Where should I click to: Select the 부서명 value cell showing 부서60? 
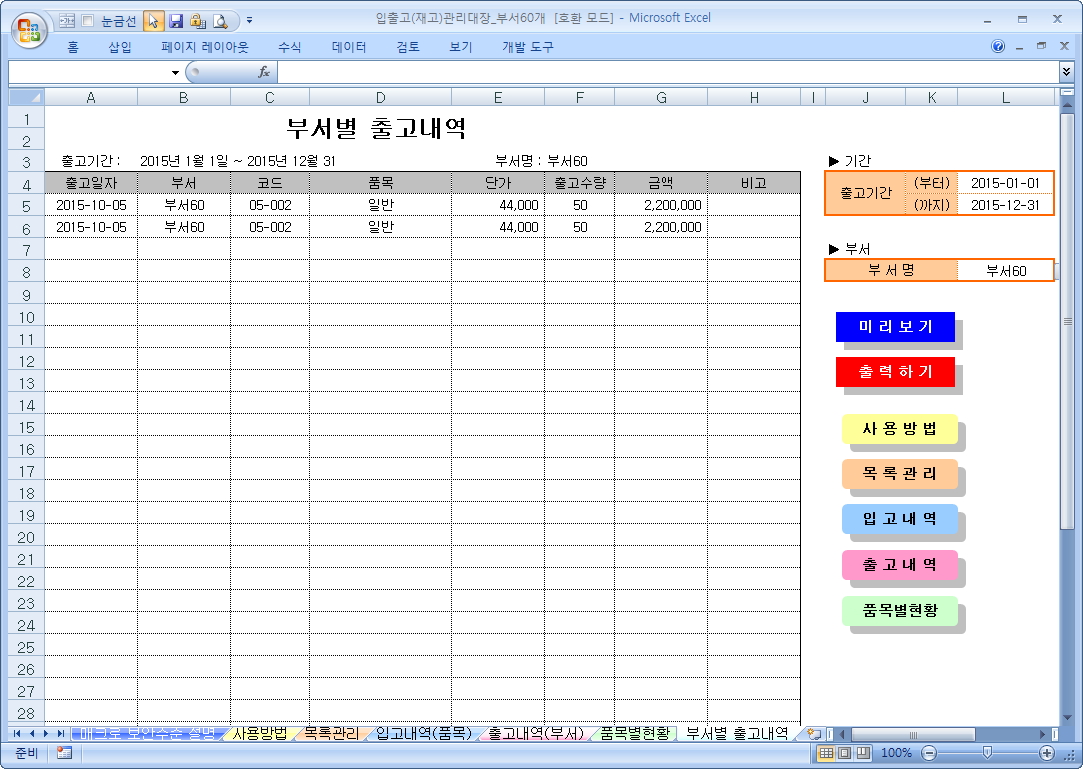pyautogui.click(x=1005, y=270)
